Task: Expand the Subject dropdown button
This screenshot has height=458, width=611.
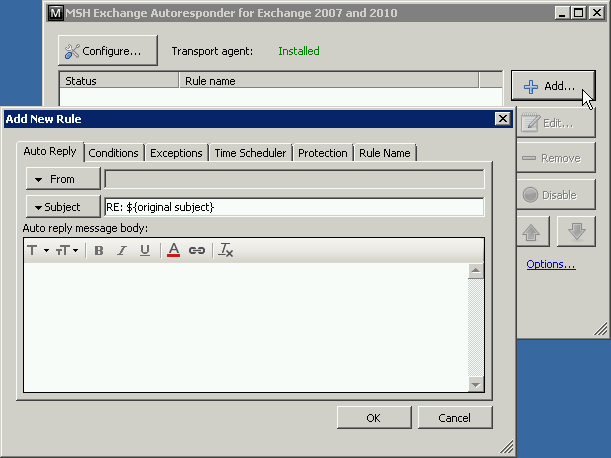Action: point(63,207)
